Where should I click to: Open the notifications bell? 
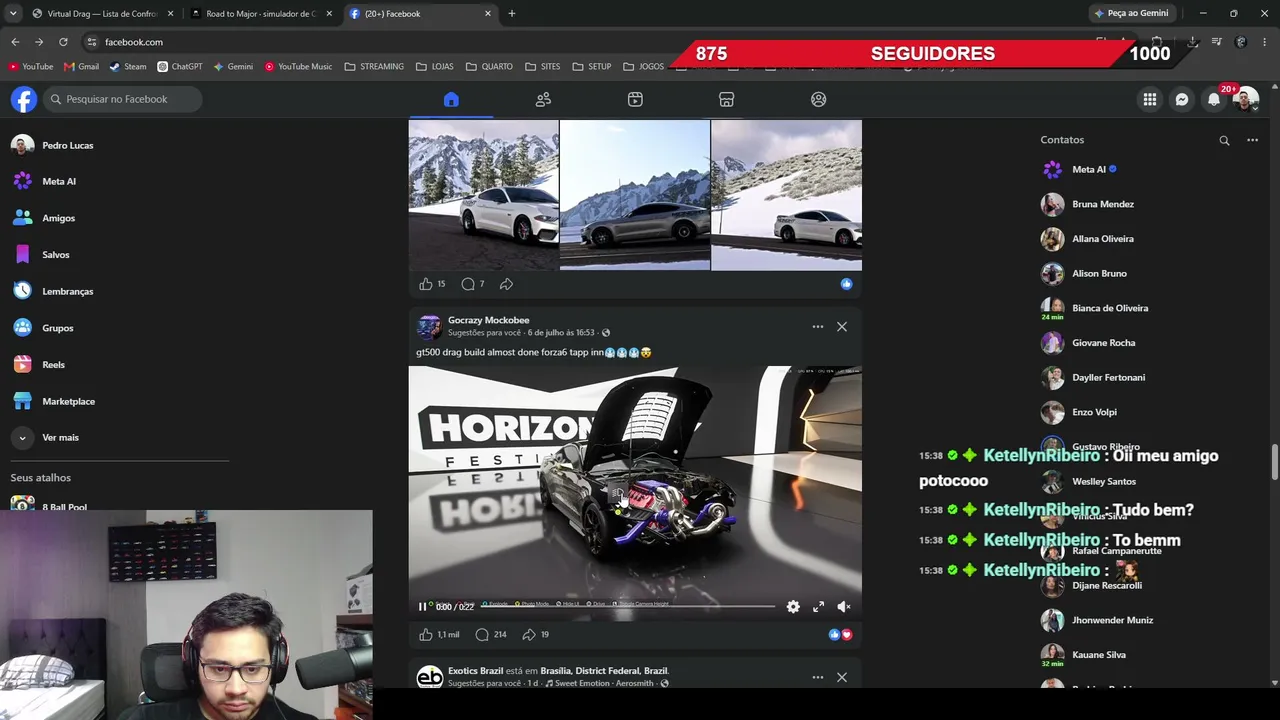1214,99
